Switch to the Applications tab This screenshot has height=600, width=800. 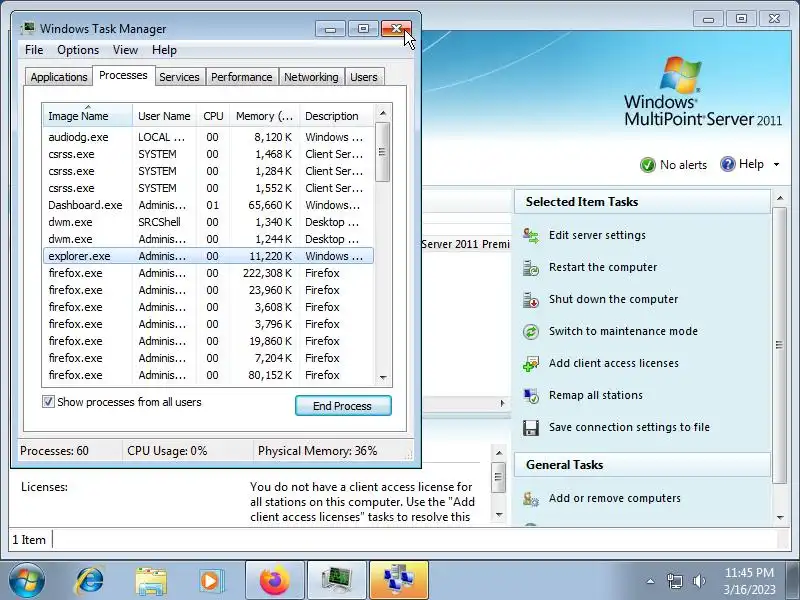tap(59, 77)
